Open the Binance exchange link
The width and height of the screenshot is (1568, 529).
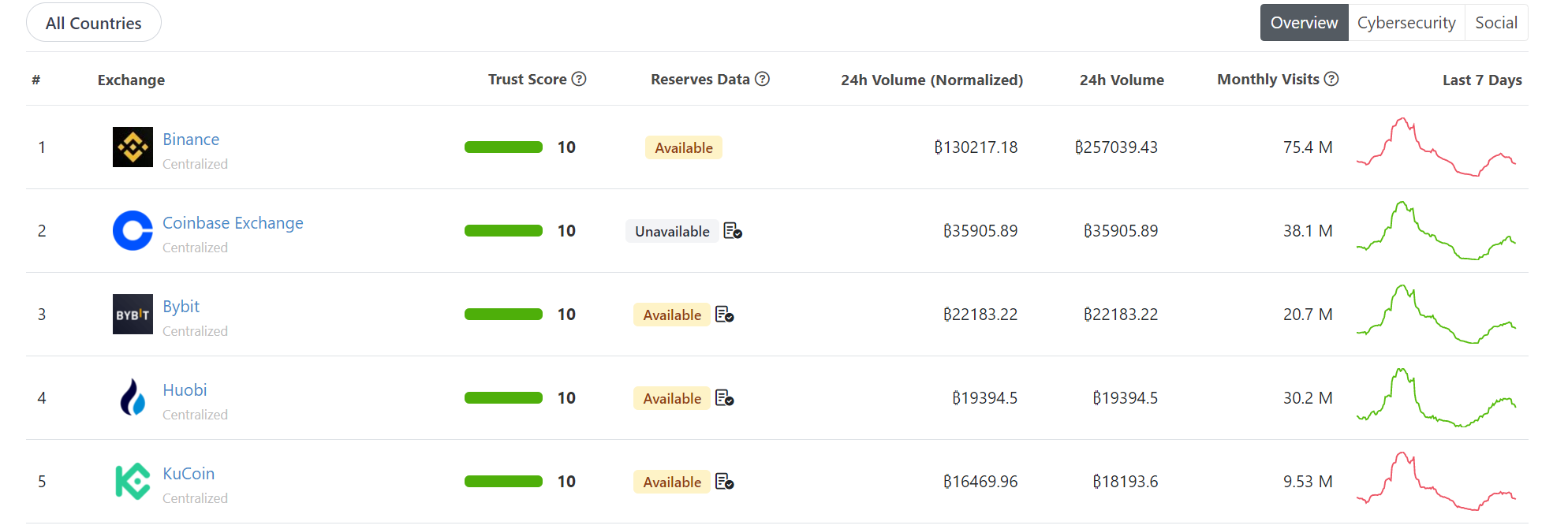191,140
